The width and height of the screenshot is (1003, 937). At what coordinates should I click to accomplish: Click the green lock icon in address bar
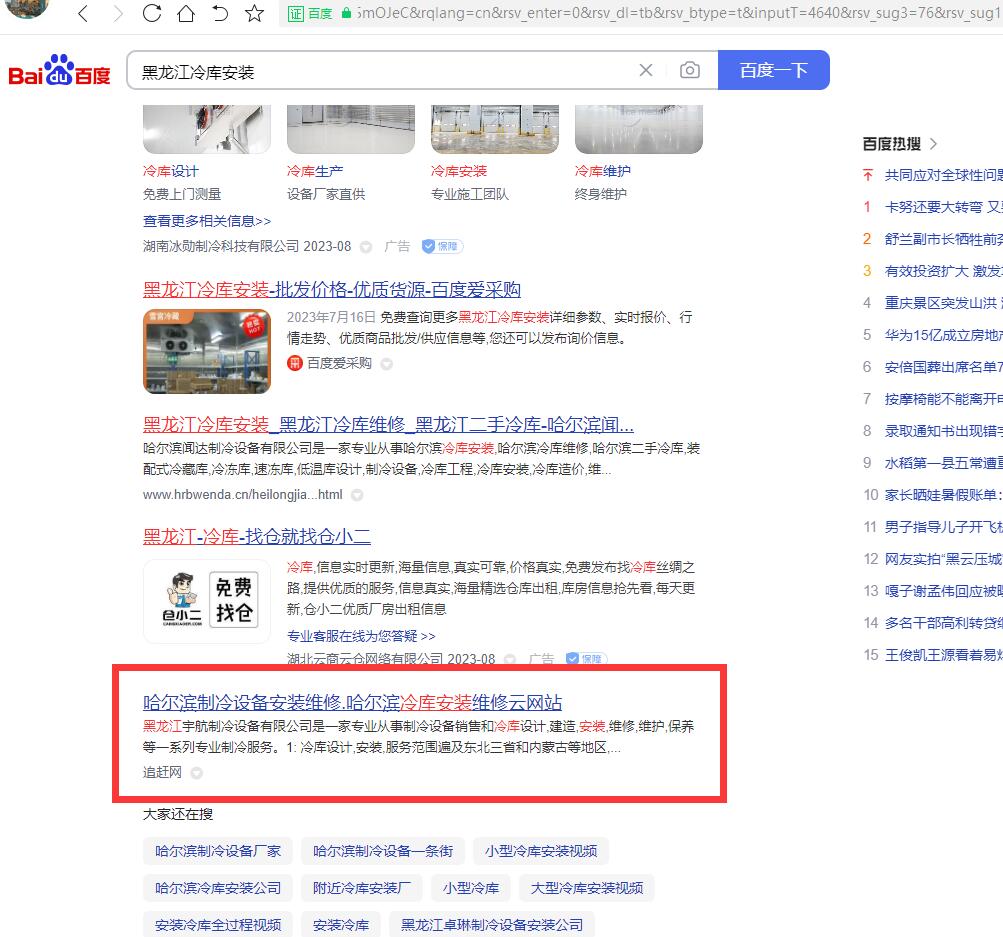point(346,13)
